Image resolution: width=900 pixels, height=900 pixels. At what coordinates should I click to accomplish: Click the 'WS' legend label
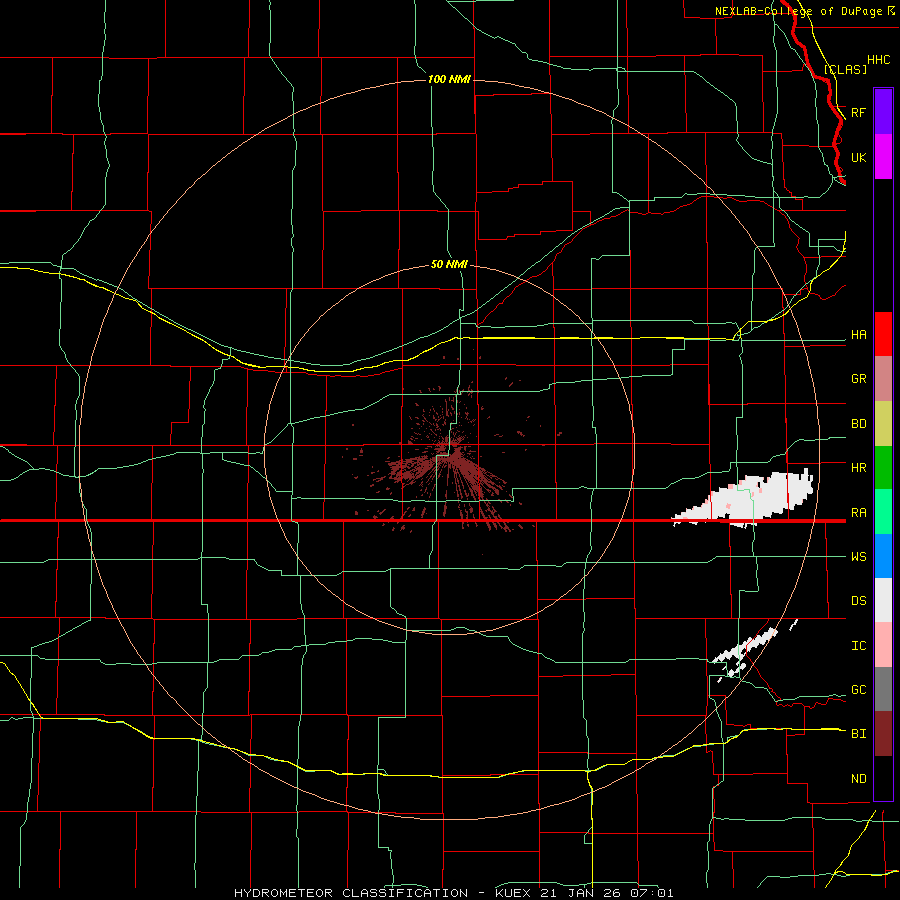pyautogui.click(x=858, y=557)
